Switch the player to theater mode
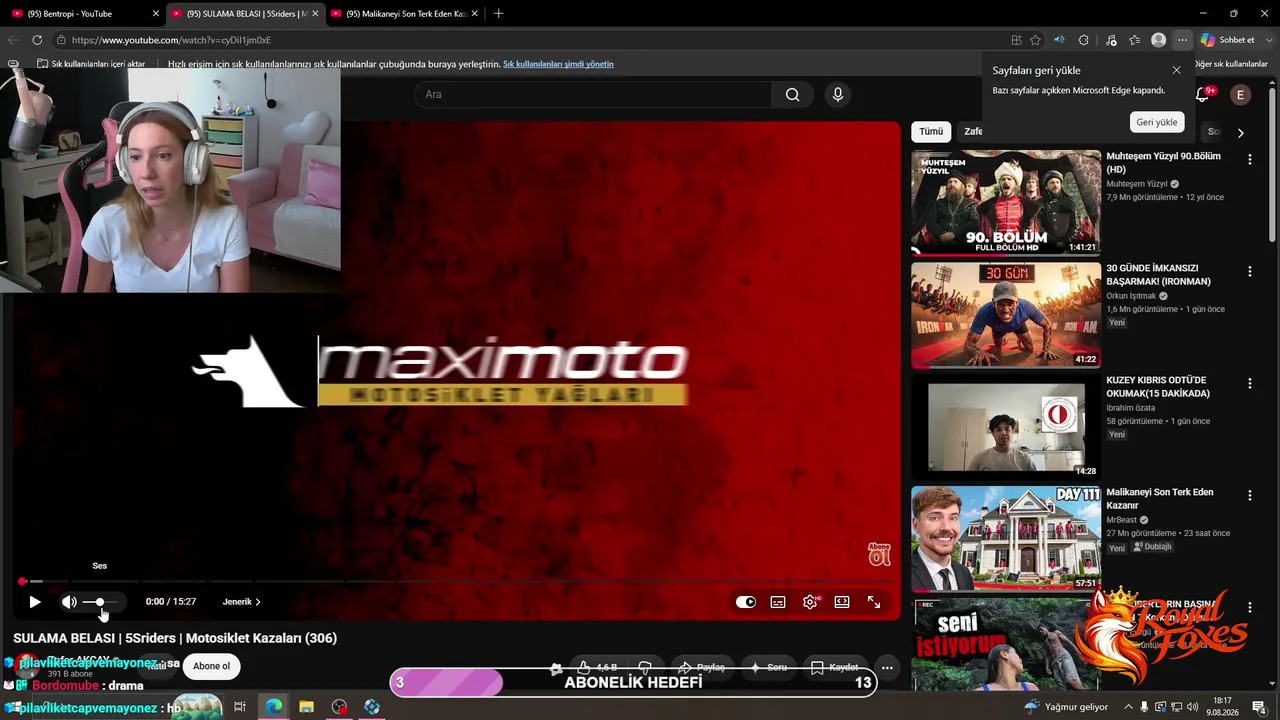1280x720 pixels. coord(842,602)
